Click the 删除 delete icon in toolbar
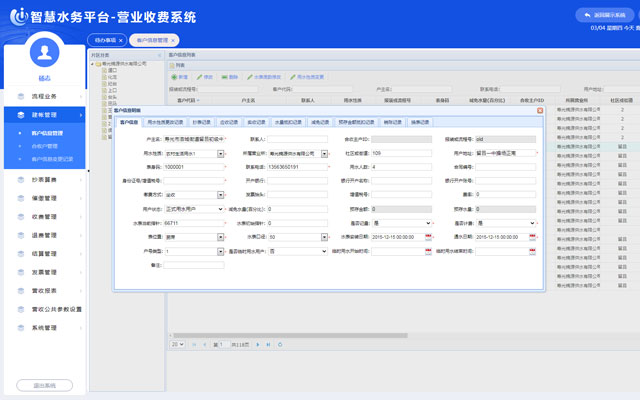 click(223, 76)
